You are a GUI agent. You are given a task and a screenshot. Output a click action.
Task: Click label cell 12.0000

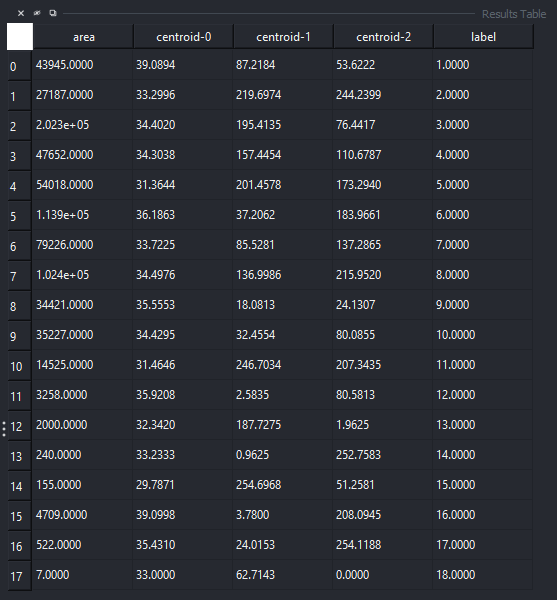point(483,395)
